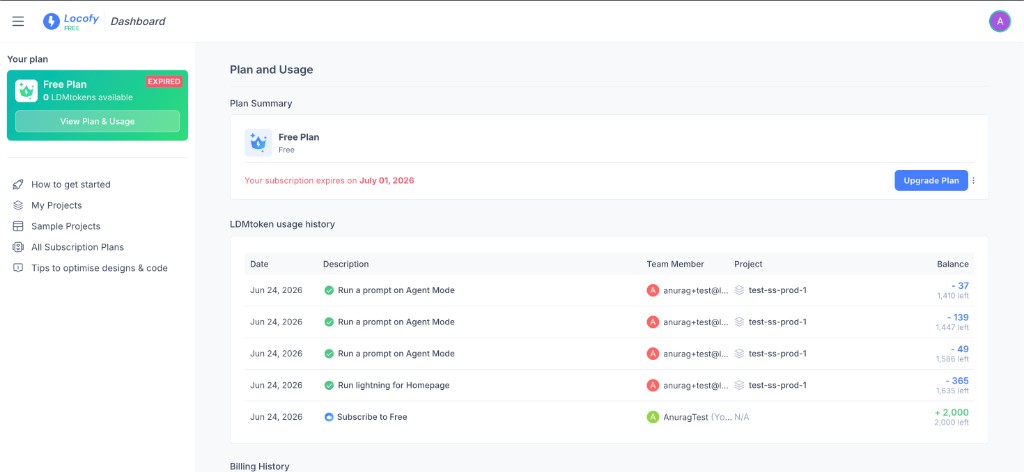
Task: Click the red avatar in the 1,410 left row
Action: point(652,290)
